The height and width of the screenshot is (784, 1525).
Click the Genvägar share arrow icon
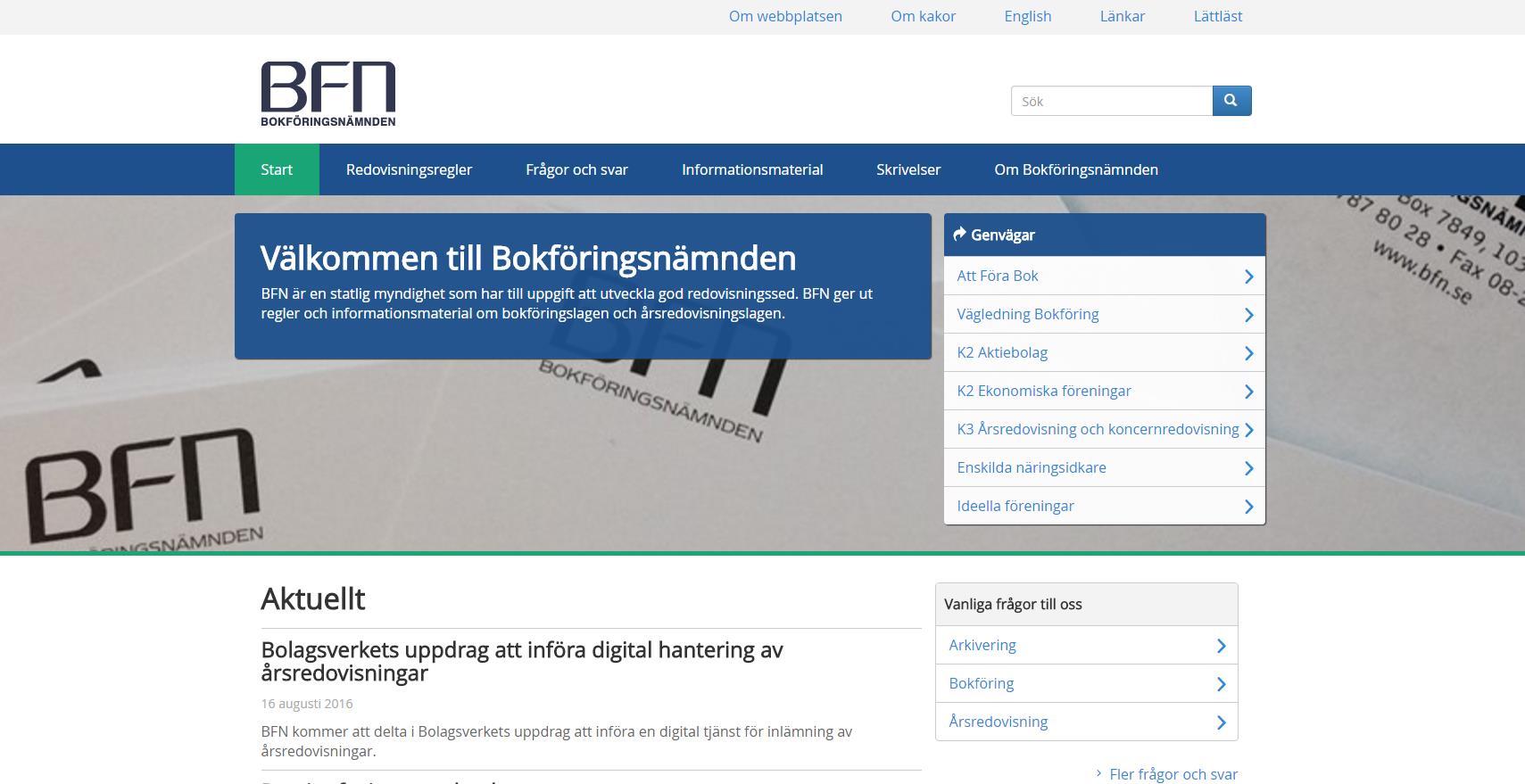point(959,235)
